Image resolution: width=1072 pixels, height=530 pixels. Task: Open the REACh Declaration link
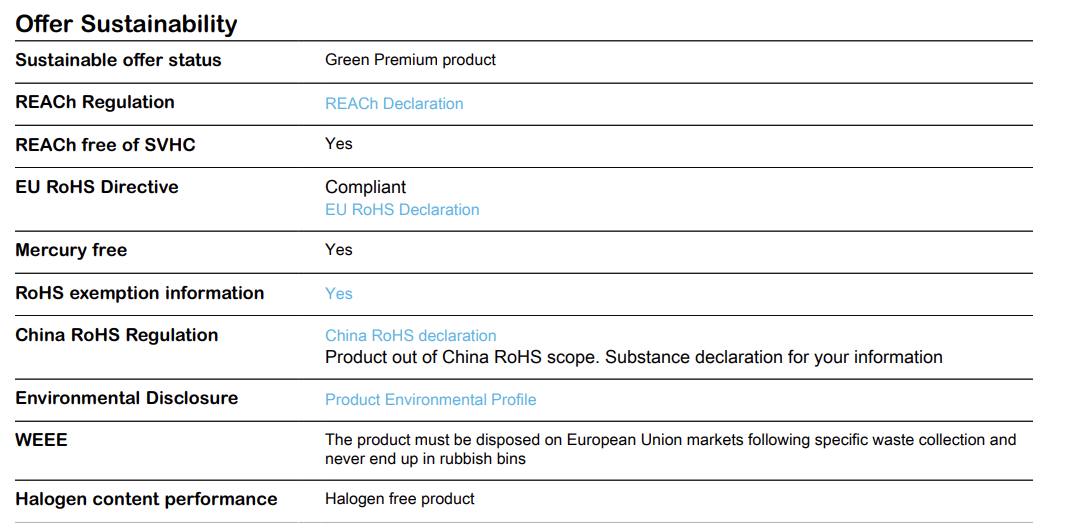394,103
